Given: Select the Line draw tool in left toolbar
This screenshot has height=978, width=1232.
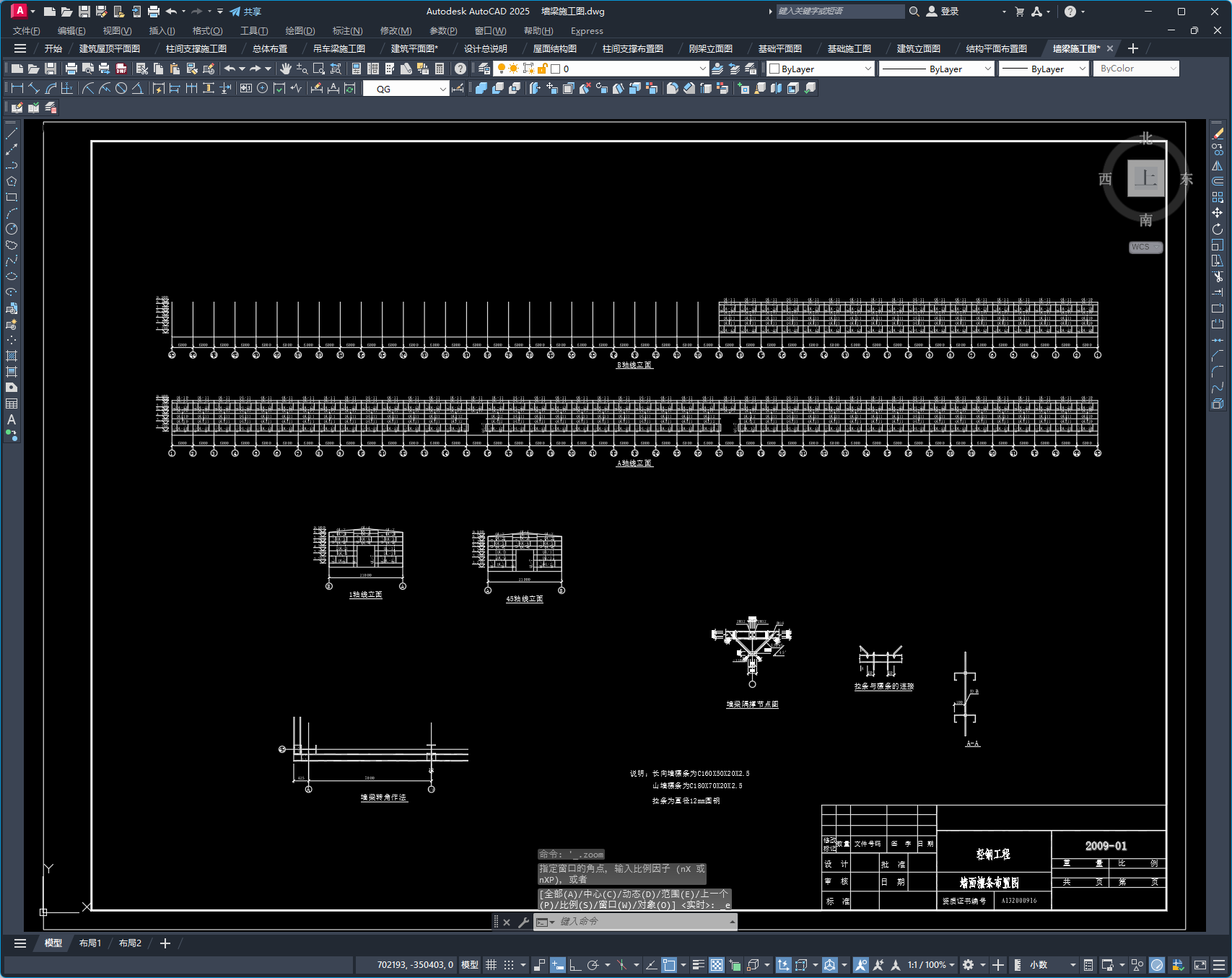Looking at the screenshot, I should click(x=12, y=134).
